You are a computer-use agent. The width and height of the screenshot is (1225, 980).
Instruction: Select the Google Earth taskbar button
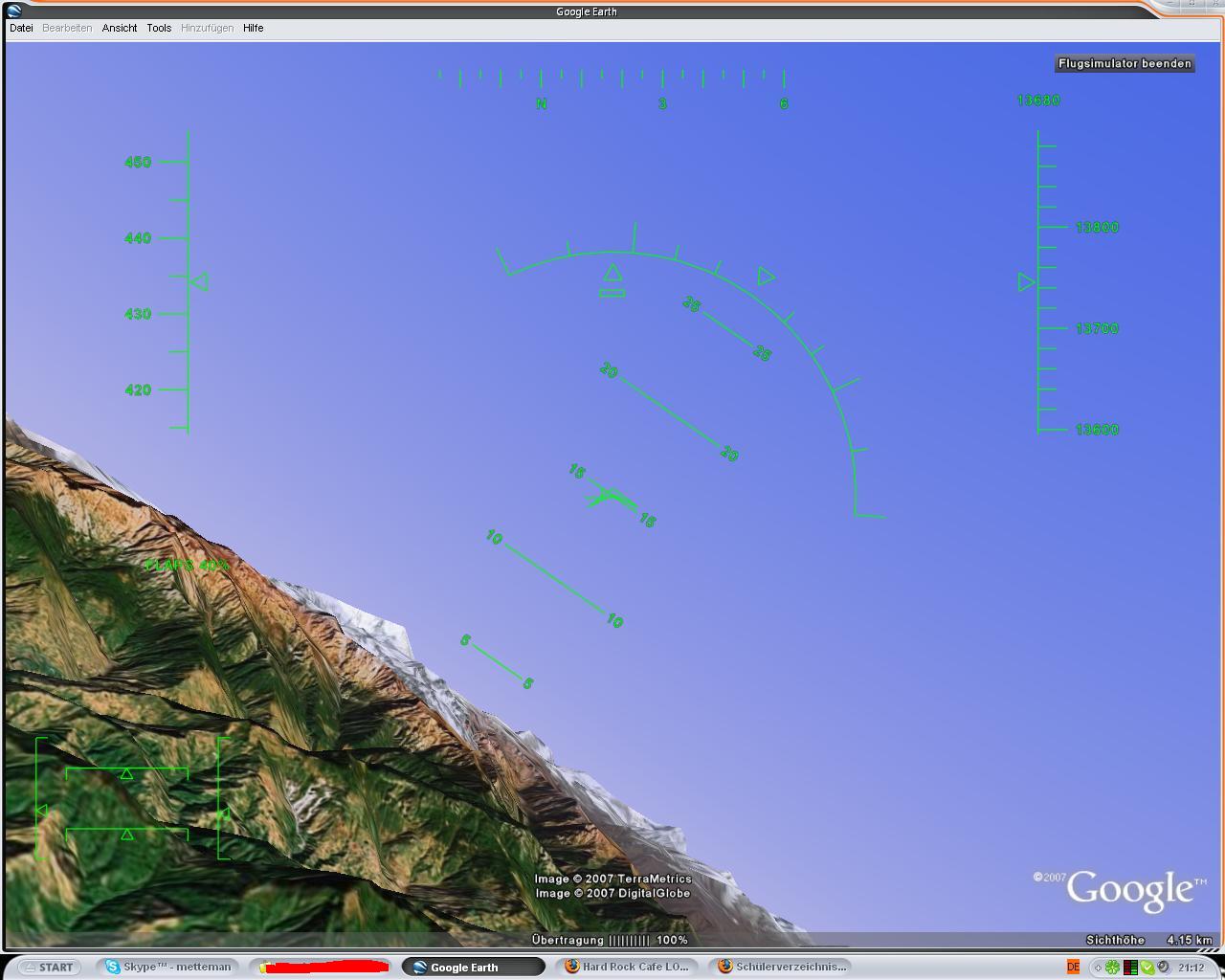(x=473, y=967)
